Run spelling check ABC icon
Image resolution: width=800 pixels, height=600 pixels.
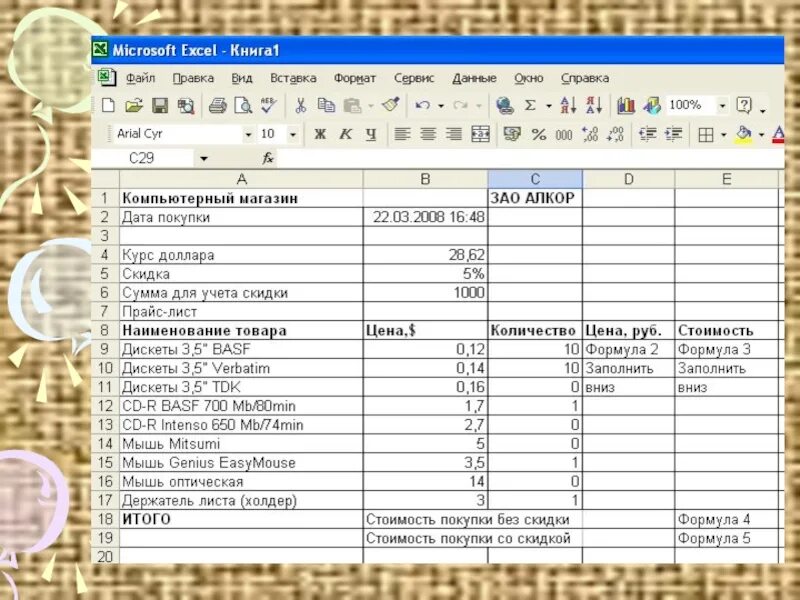click(x=268, y=106)
